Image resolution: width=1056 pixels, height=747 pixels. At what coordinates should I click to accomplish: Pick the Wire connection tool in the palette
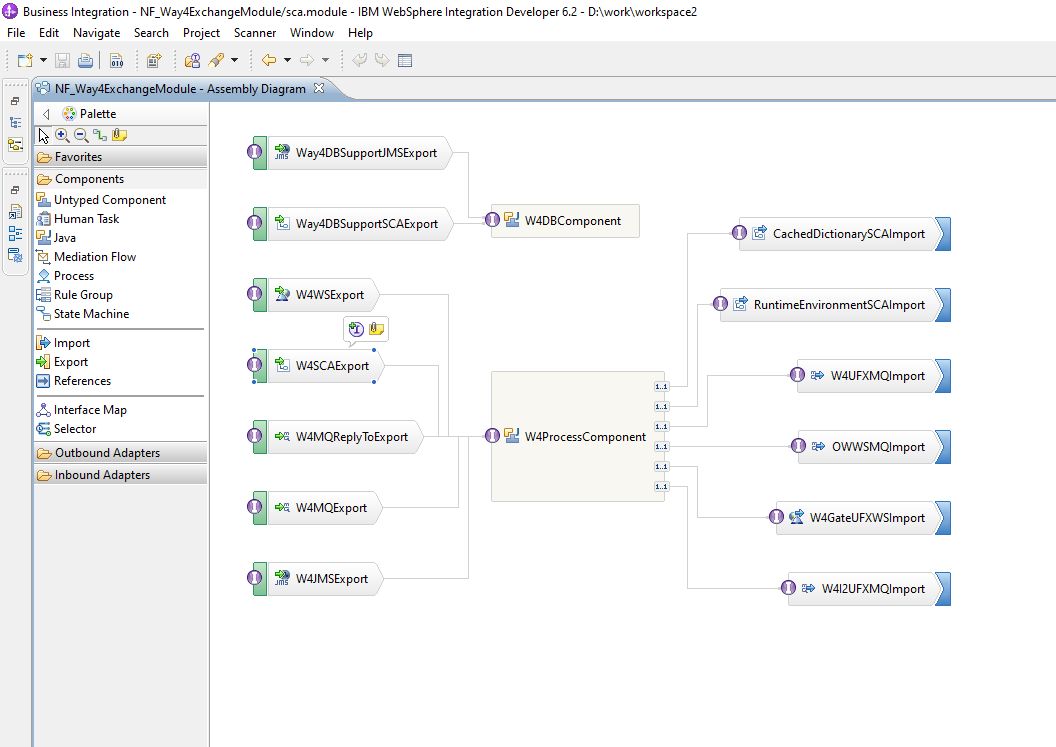pyautogui.click(x=100, y=135)
